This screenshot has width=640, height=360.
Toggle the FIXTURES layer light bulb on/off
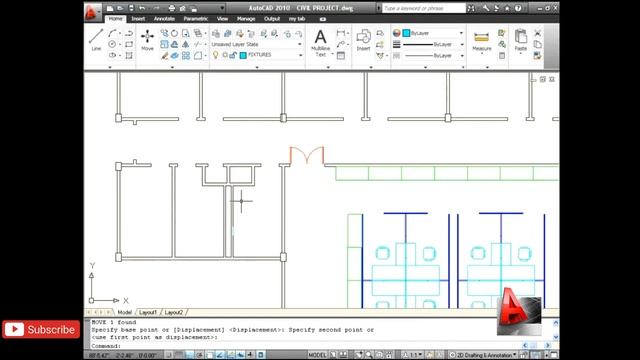(216, 55)
